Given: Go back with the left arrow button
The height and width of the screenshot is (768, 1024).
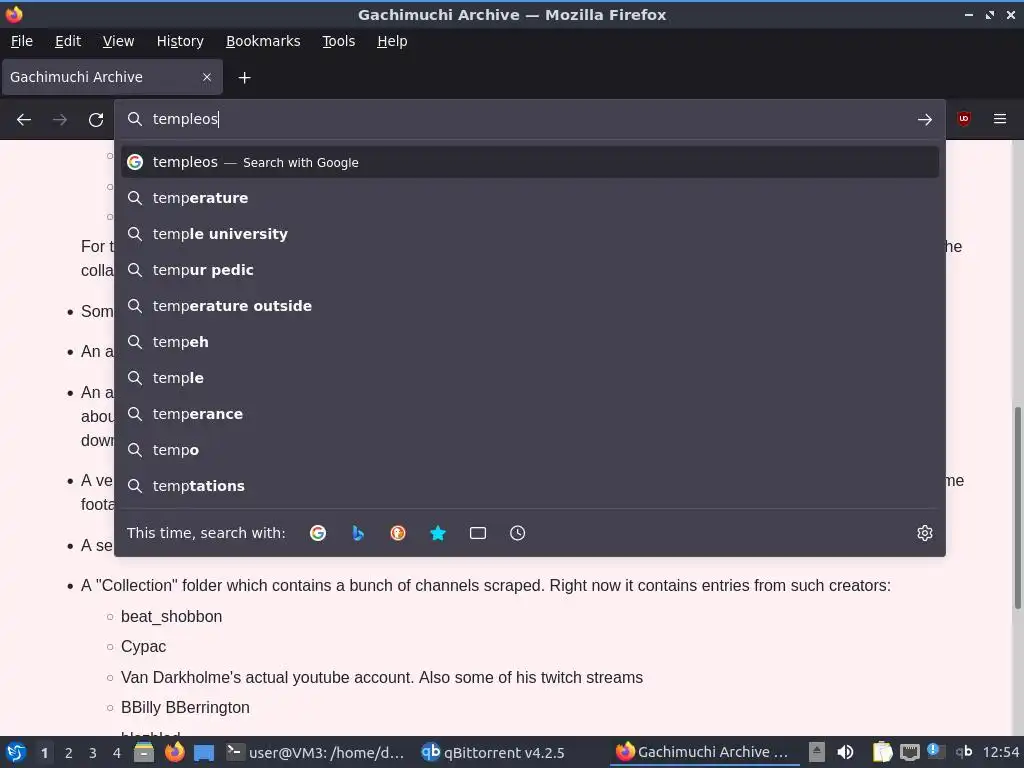Looking at the screenshot, I should tap(24, 120).
